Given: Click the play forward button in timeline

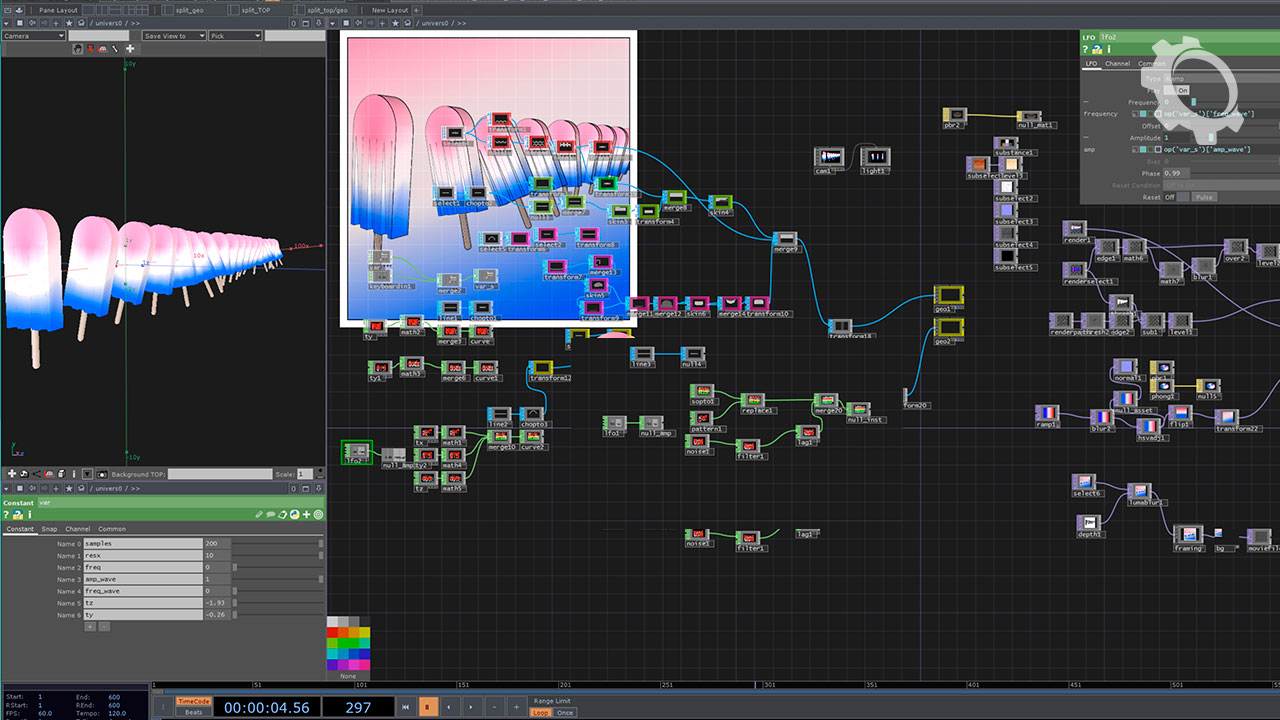Looking at the screenshot, I should click(471, 707).
